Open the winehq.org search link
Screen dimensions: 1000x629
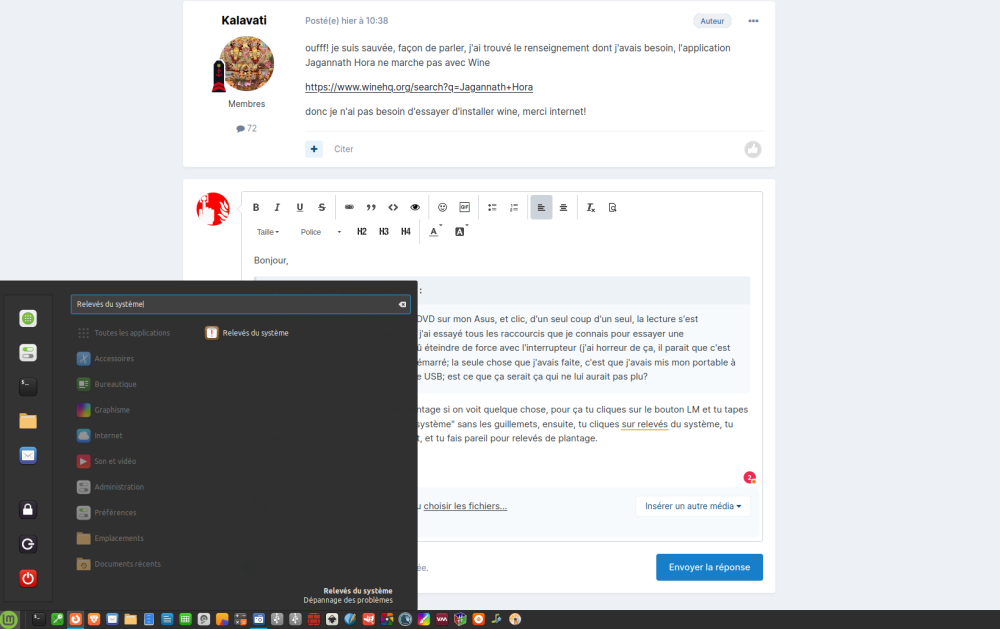pyautogui.click(x=418, y=86)
